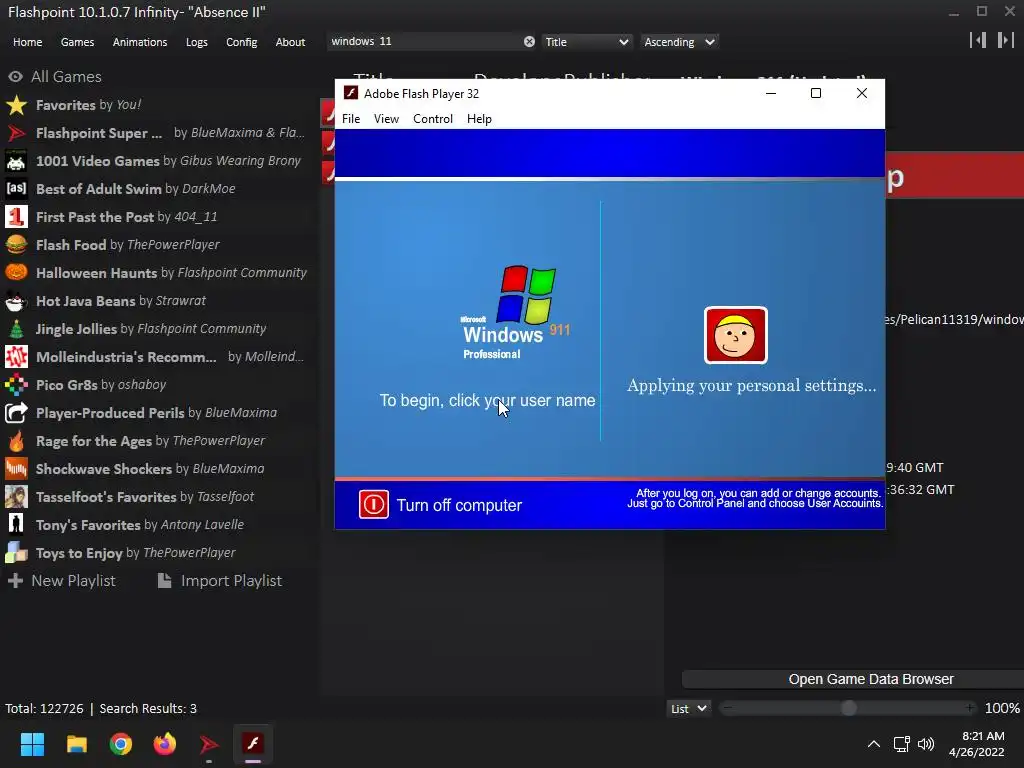Open Flash Player Control menu

433,119
